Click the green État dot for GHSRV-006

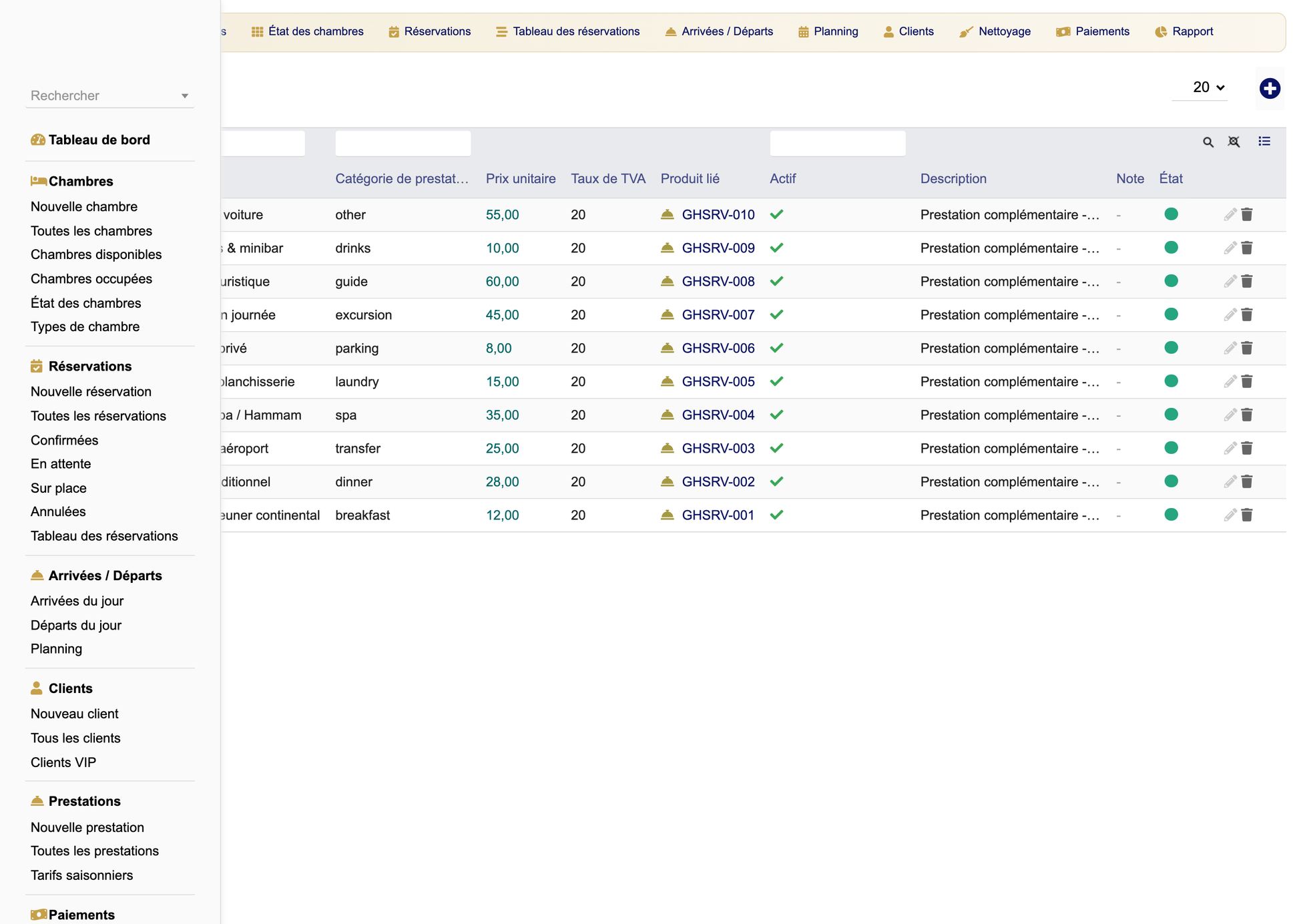(1171, 348)
